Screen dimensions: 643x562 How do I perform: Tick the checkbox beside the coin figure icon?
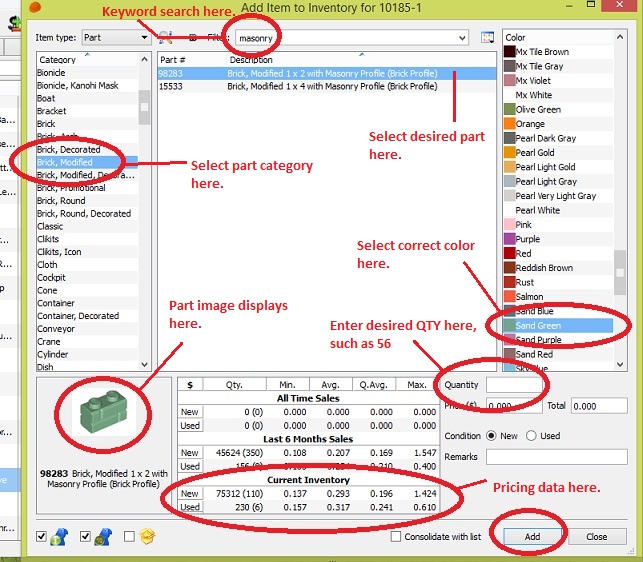[85, 536]
